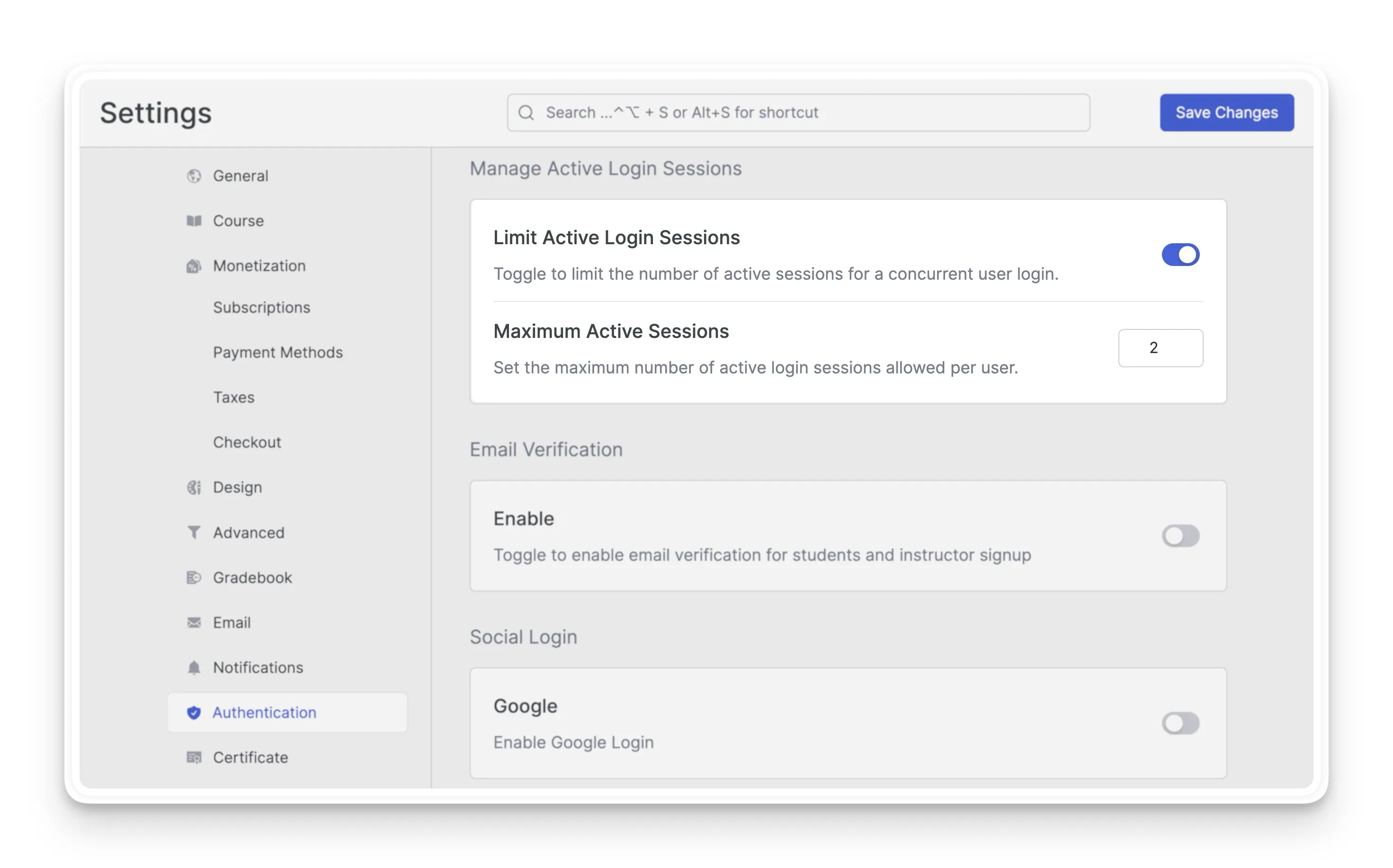Click the funnel icon beside Advanced
Image resolution: width=1393 pixels, height=868 pixels.
click(x=194, y=532)
